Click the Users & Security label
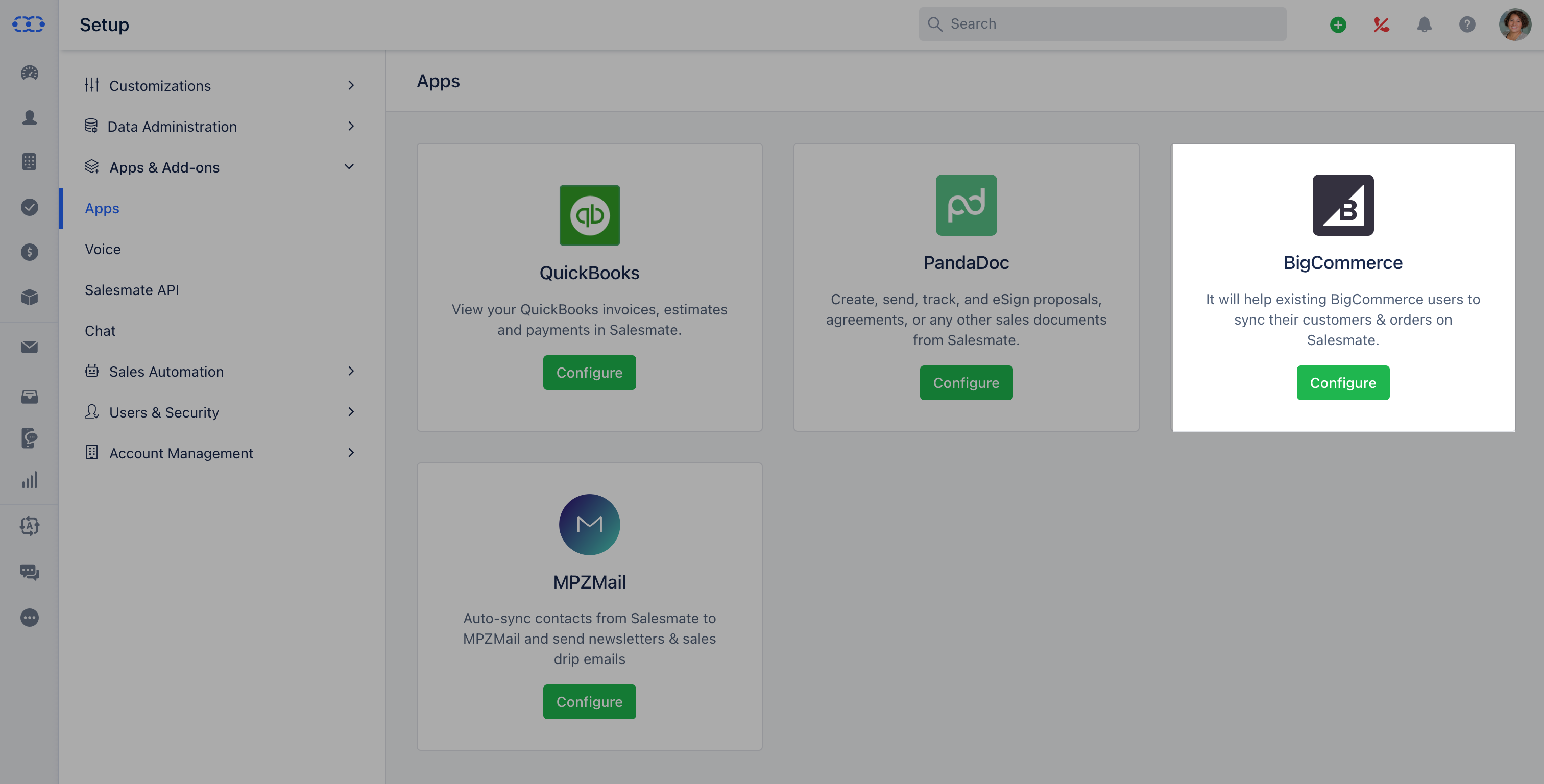The image size is (1544, 784). [x=164, y=412]
